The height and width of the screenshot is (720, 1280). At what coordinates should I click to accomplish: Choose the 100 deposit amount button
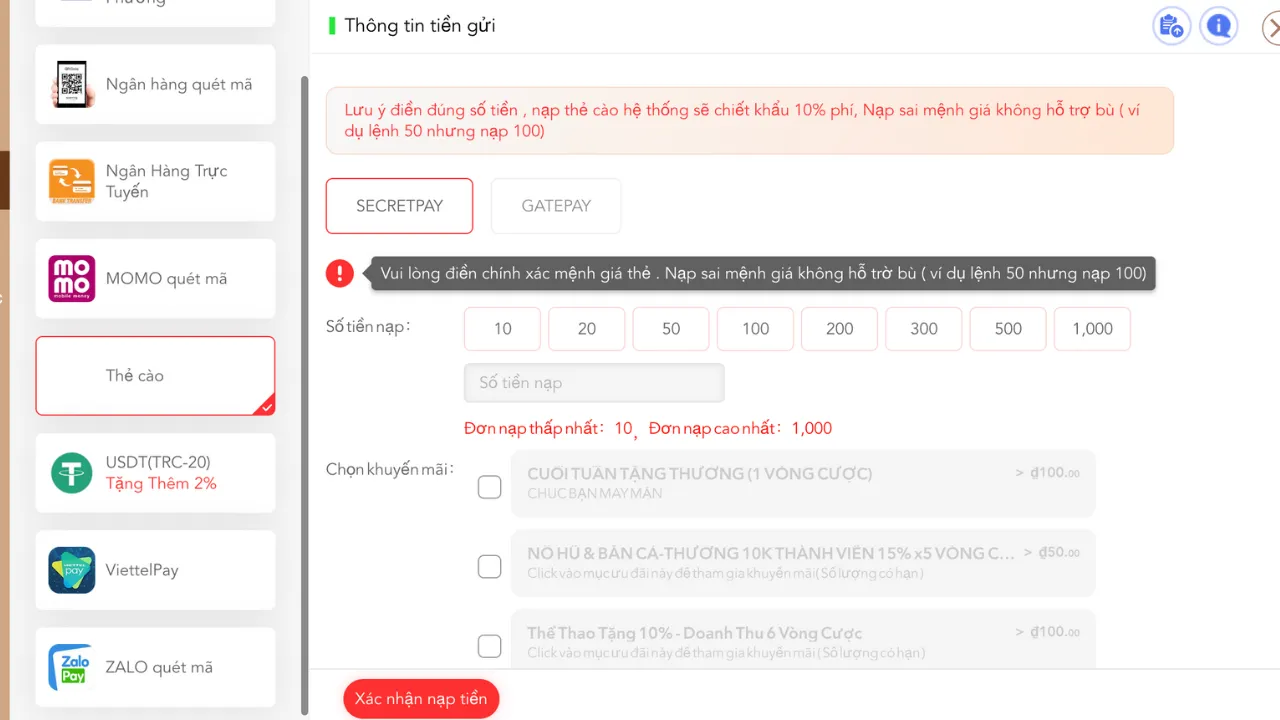755,329
